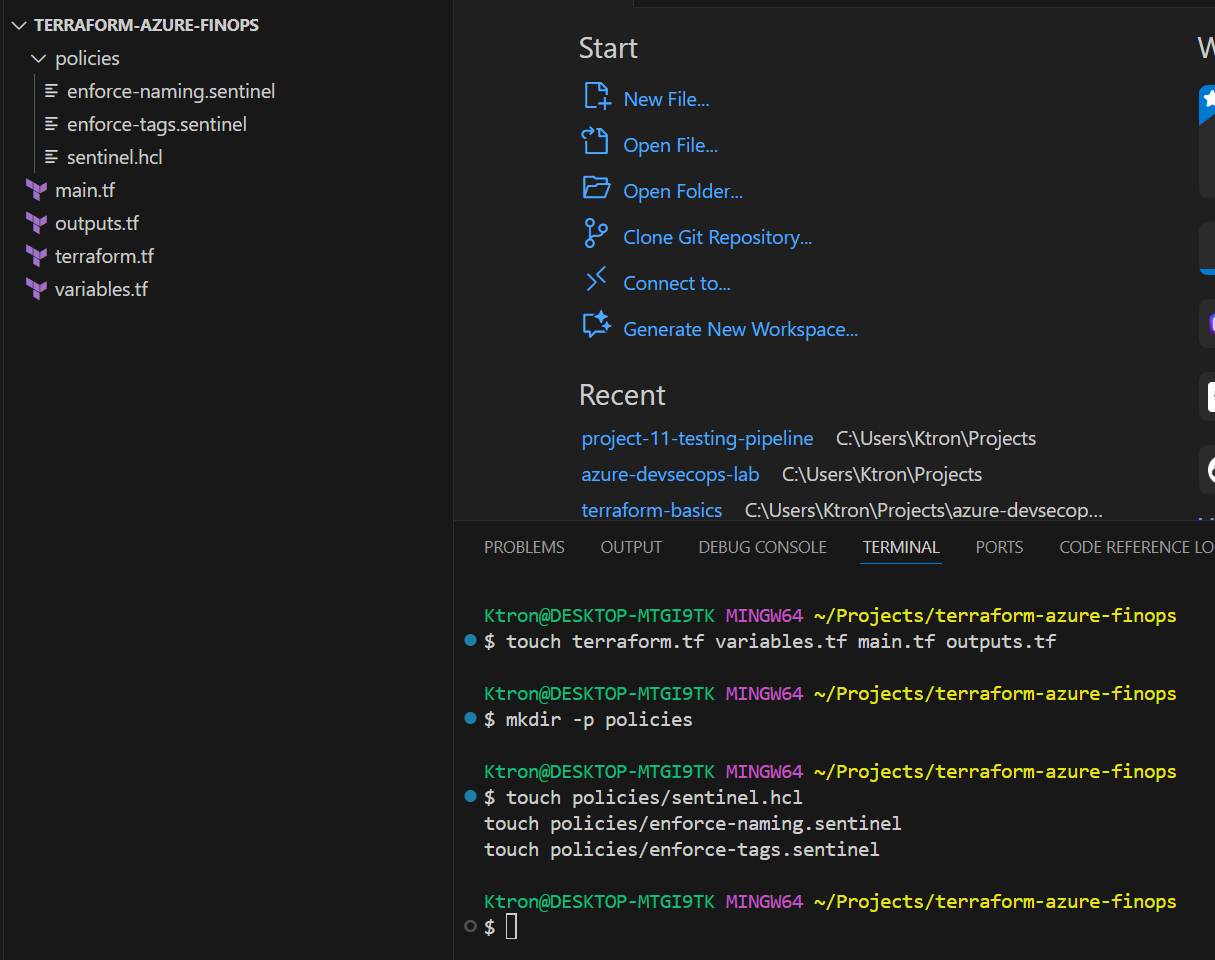The height and width of the screenshot is (960, 1215).
Task: Open recent azure-devsecops-lab project
Action: tap(670, 474)
